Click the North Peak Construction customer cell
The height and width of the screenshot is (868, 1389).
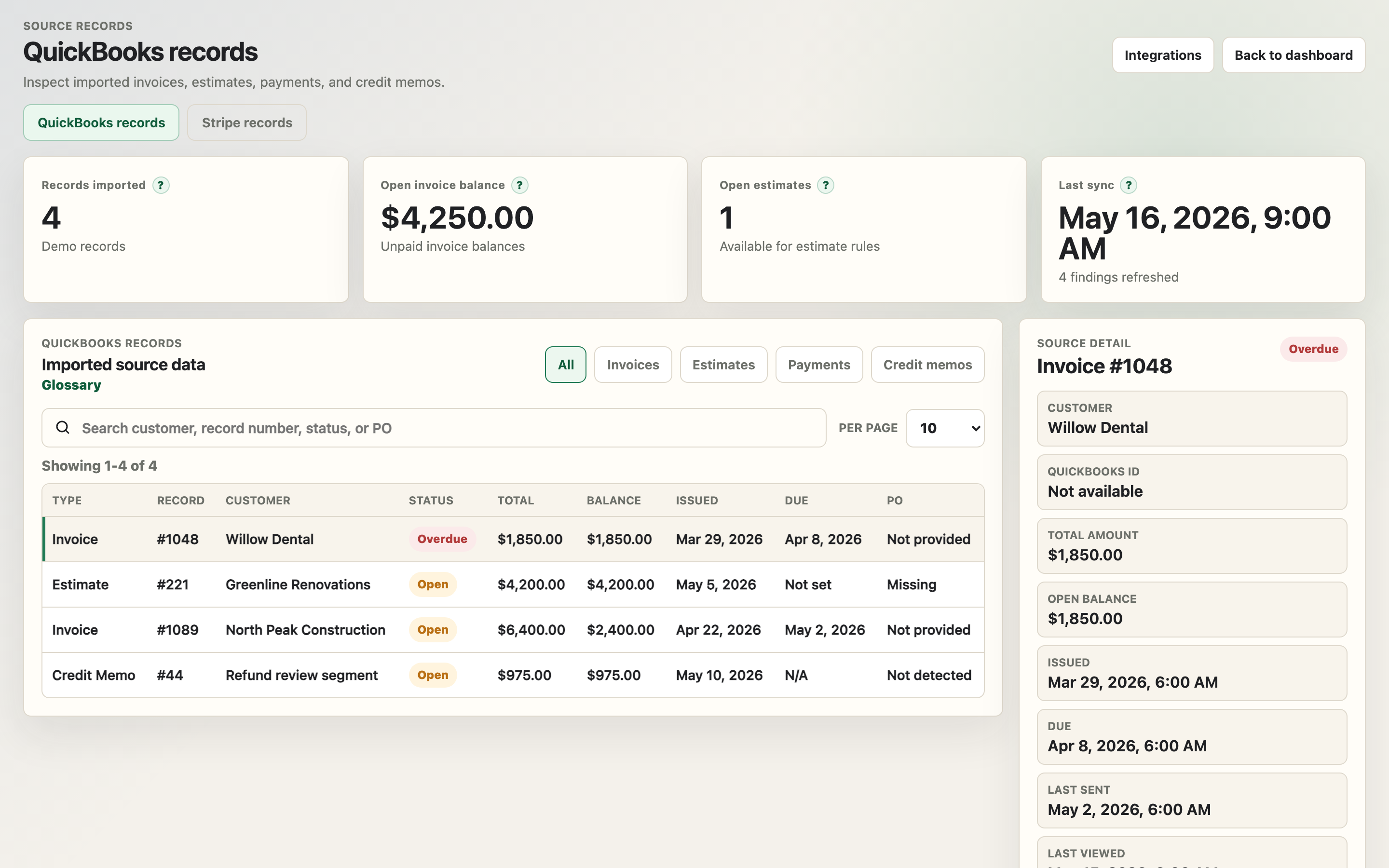click(x=305, y=630)
